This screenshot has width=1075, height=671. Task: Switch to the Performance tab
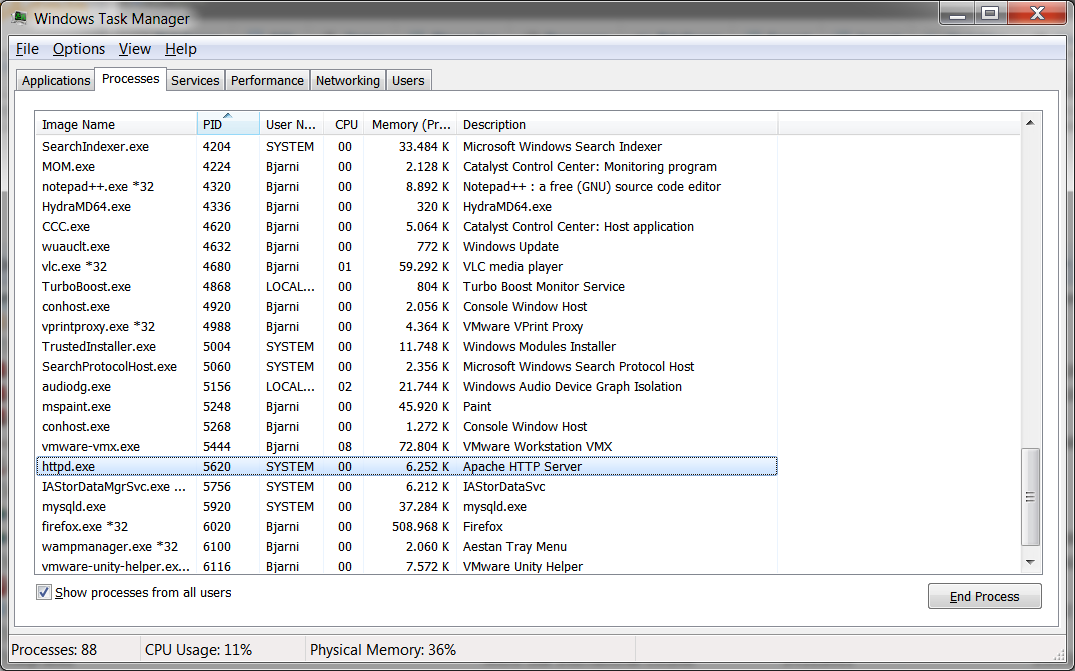267,81
